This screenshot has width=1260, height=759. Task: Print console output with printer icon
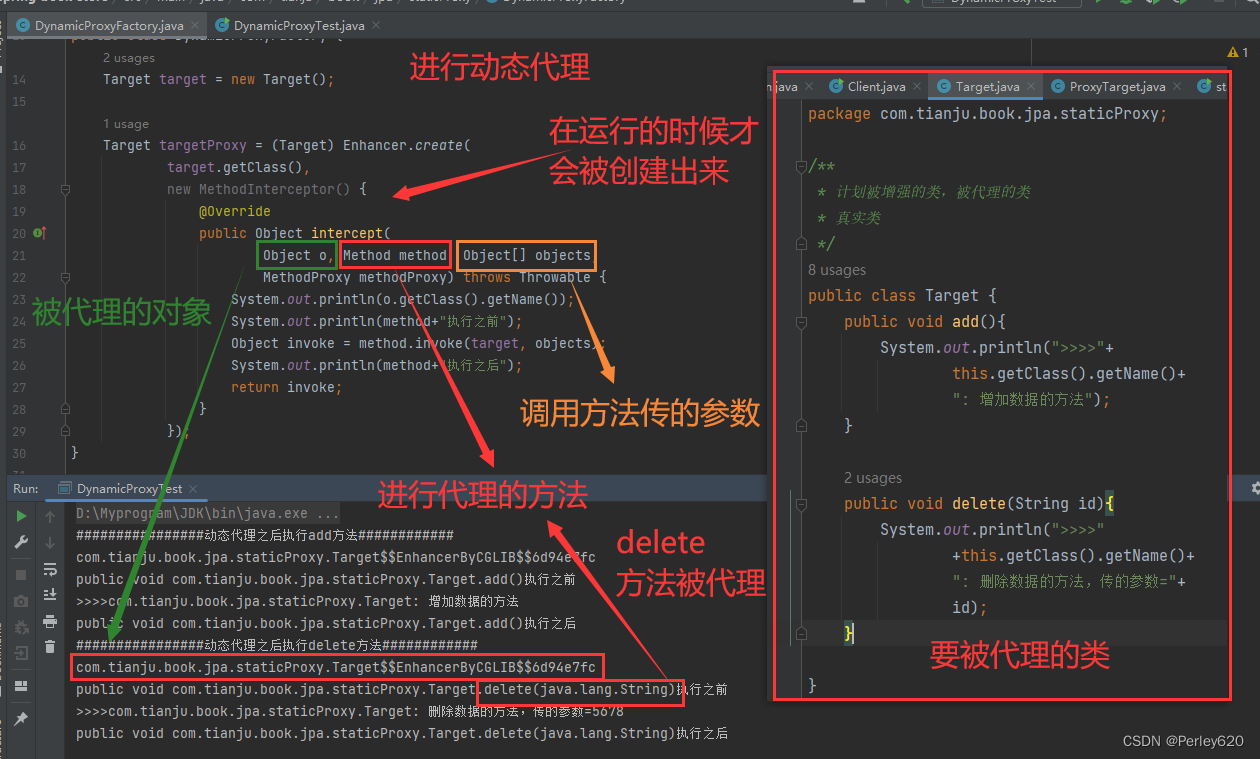click(50, 622)
